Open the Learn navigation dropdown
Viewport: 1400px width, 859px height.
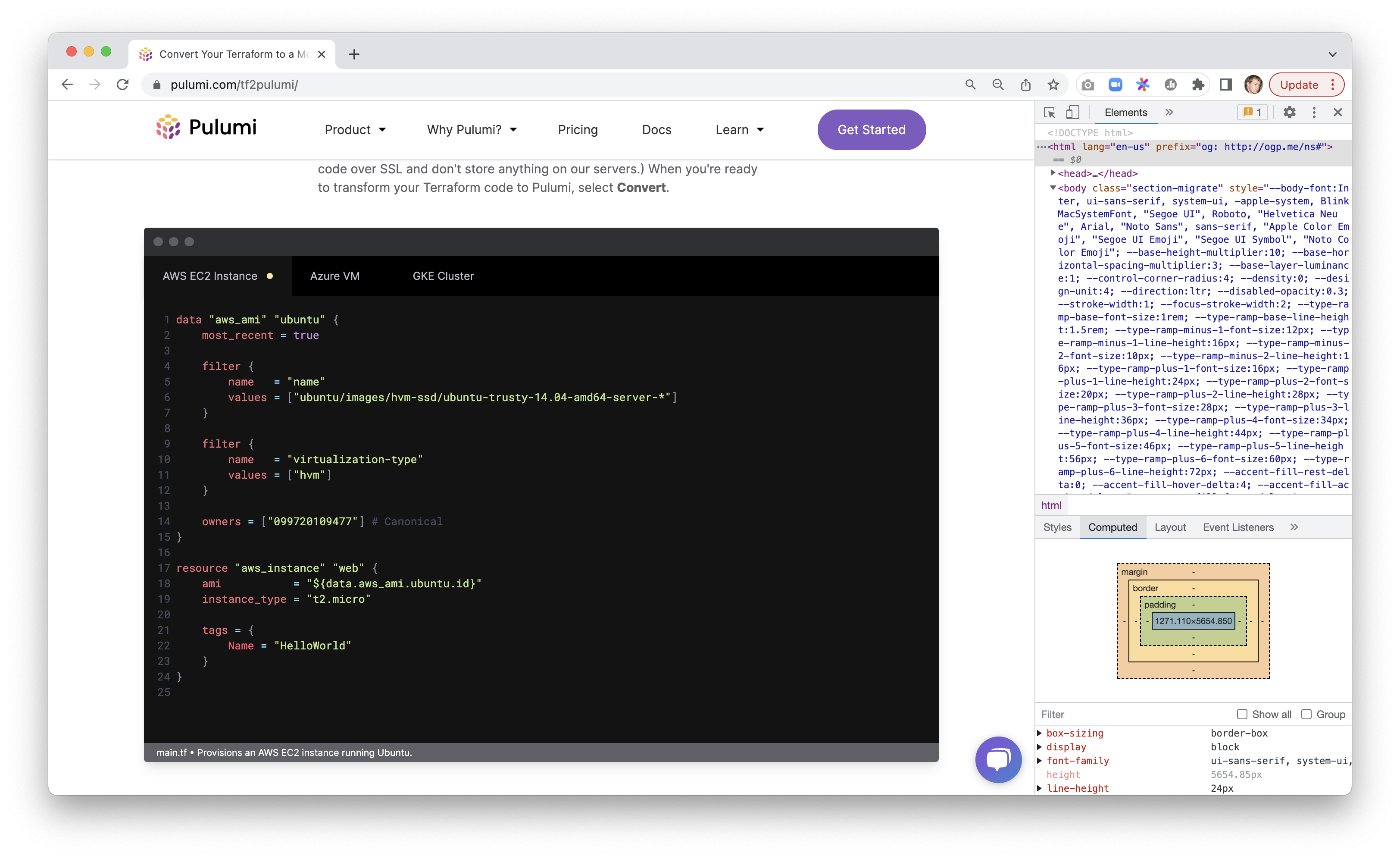(x=739, y=130)
